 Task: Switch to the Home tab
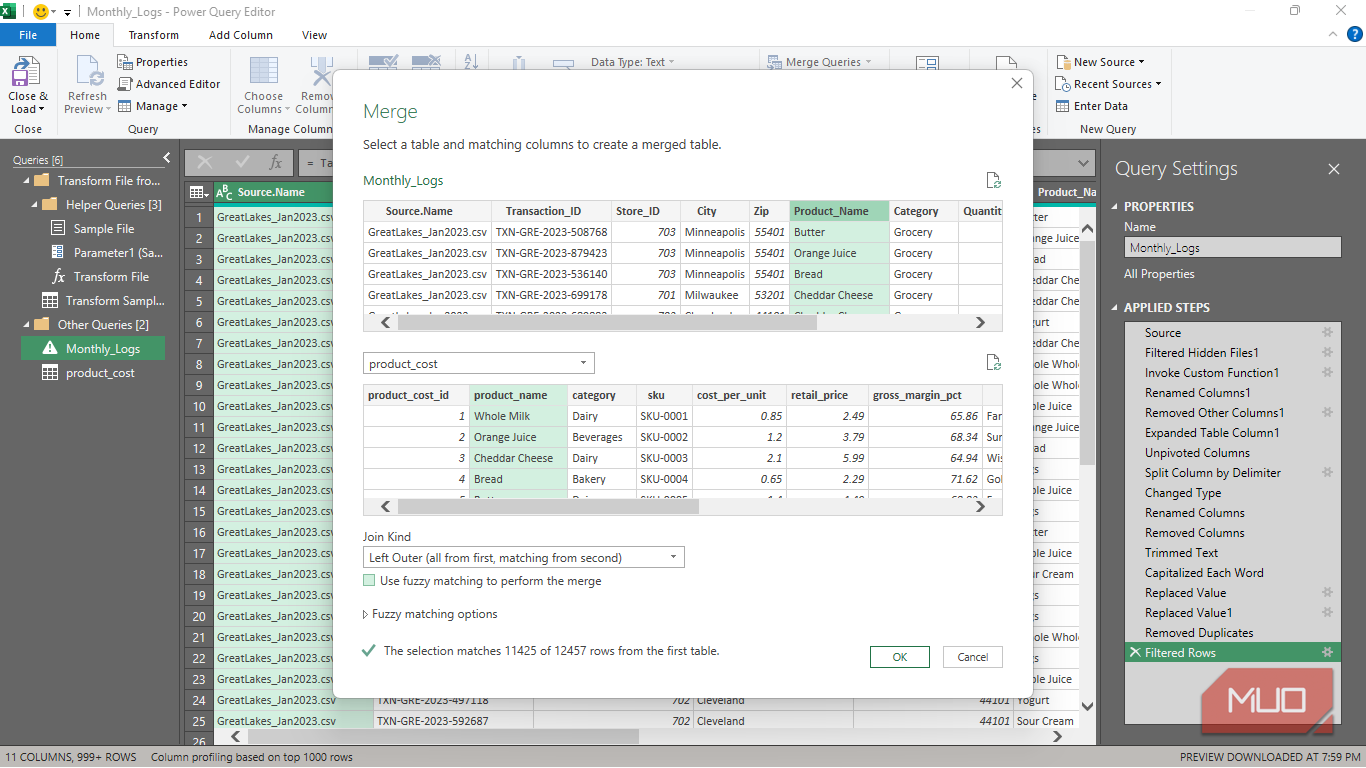point(85,35)
